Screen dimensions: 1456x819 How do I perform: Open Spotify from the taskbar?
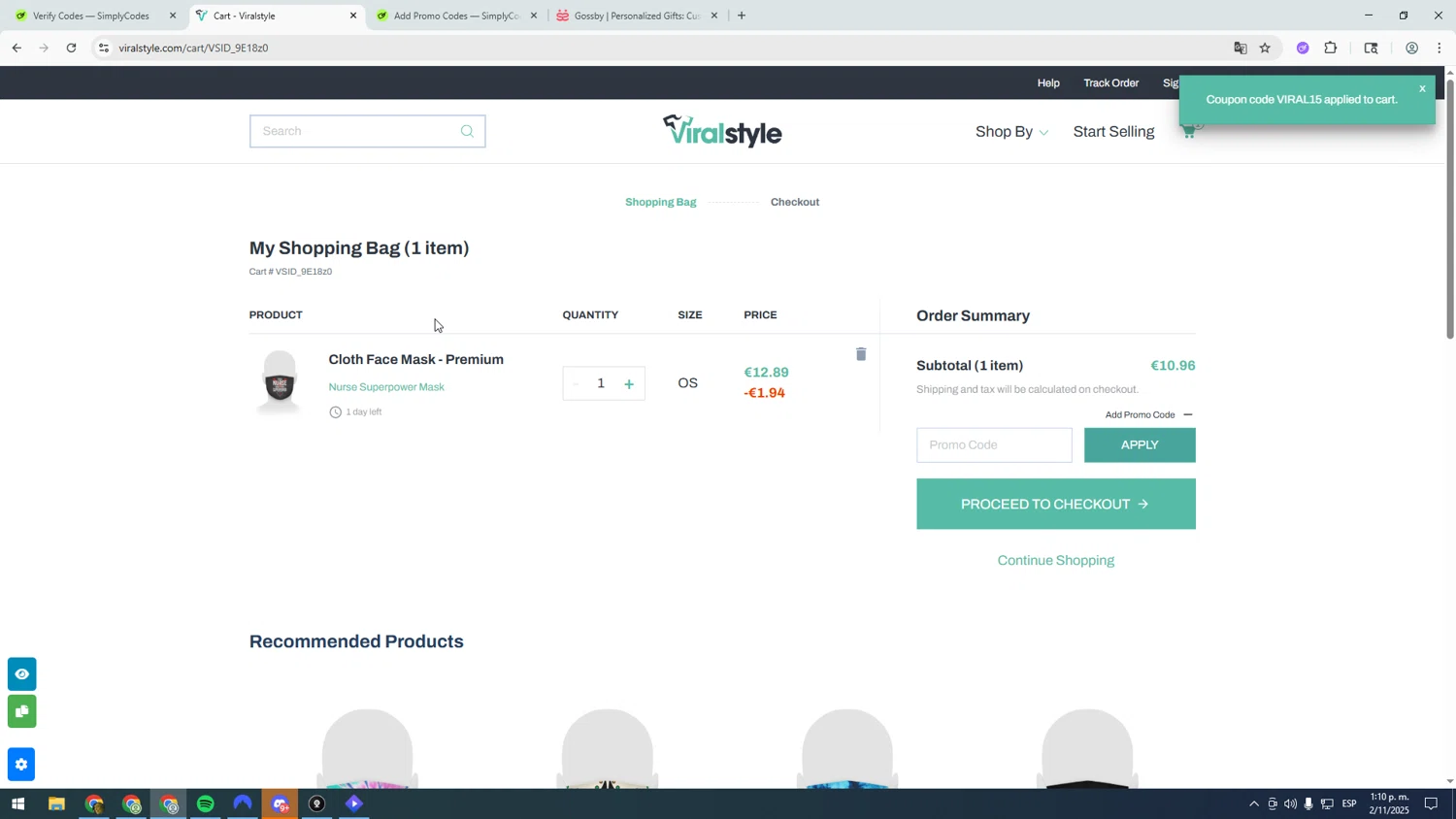pyautogui.click(x=206, y=804)
